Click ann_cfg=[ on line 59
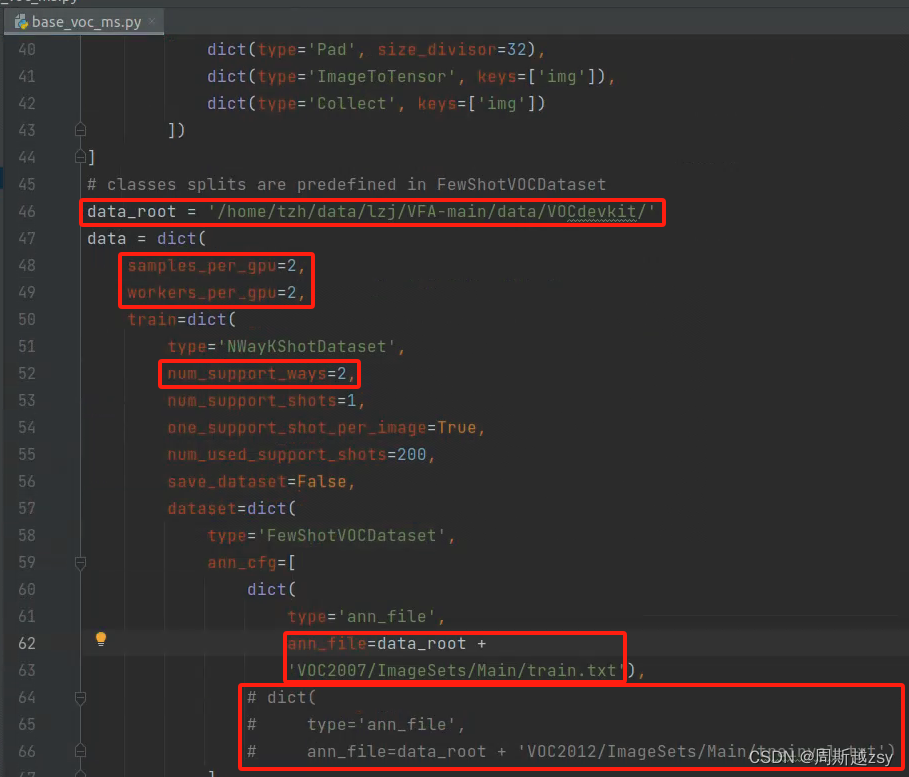This screenshot has width=909, height=777. (252, 562)
